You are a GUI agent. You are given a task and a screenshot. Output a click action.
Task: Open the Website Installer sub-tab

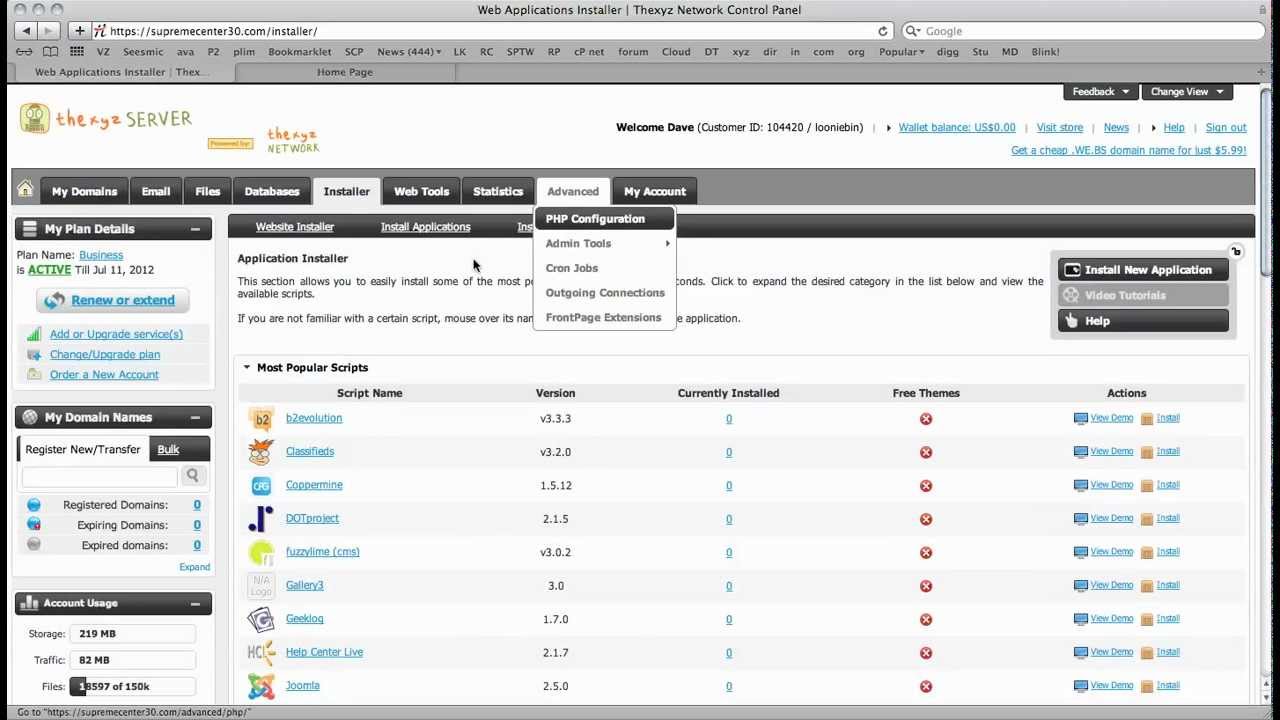[x=295, y=227]
